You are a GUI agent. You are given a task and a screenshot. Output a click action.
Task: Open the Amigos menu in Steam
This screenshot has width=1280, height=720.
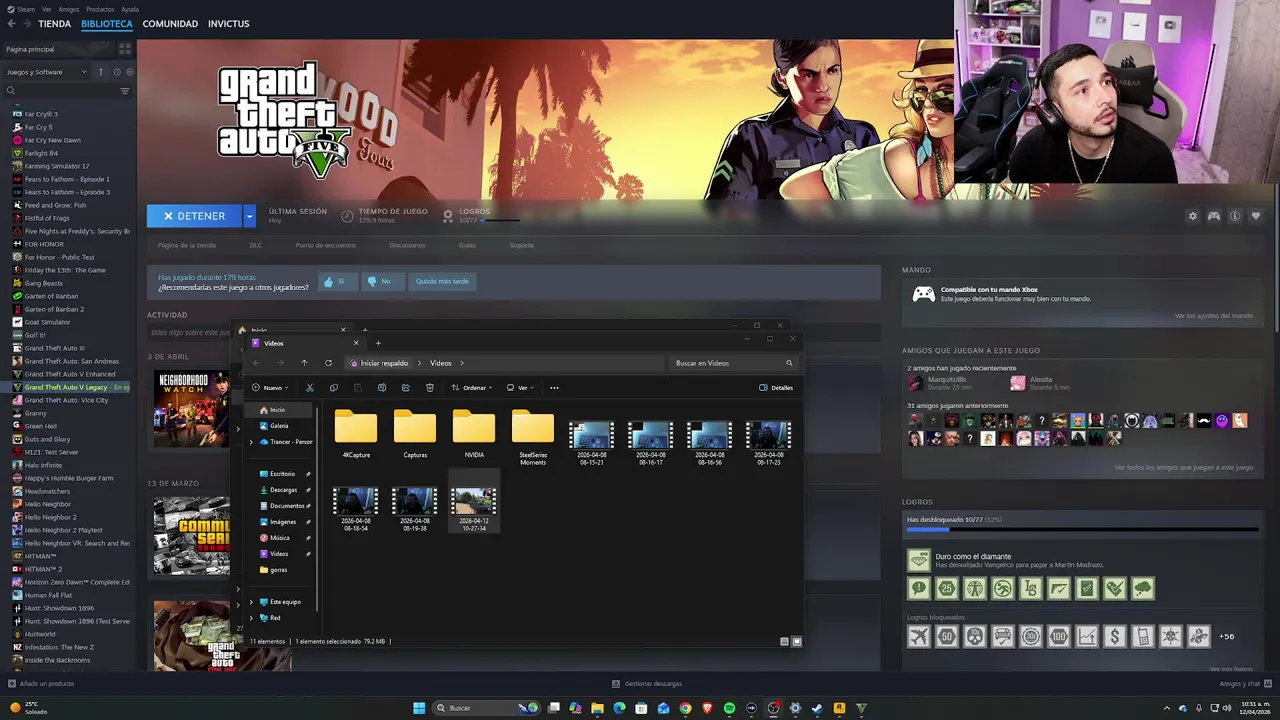(x=71, y=9)
